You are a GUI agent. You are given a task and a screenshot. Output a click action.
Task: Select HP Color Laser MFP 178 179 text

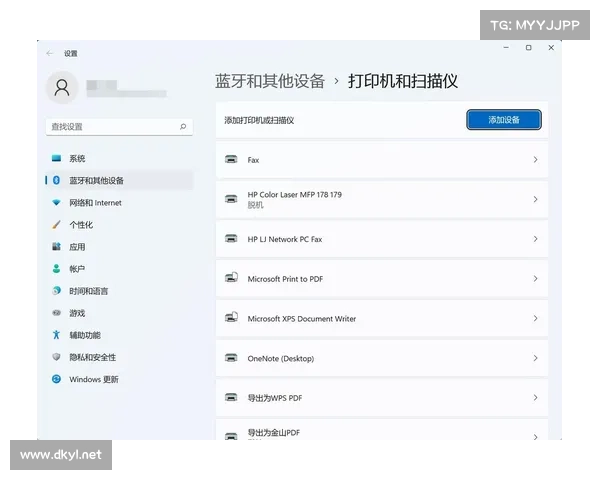(295, 194)
